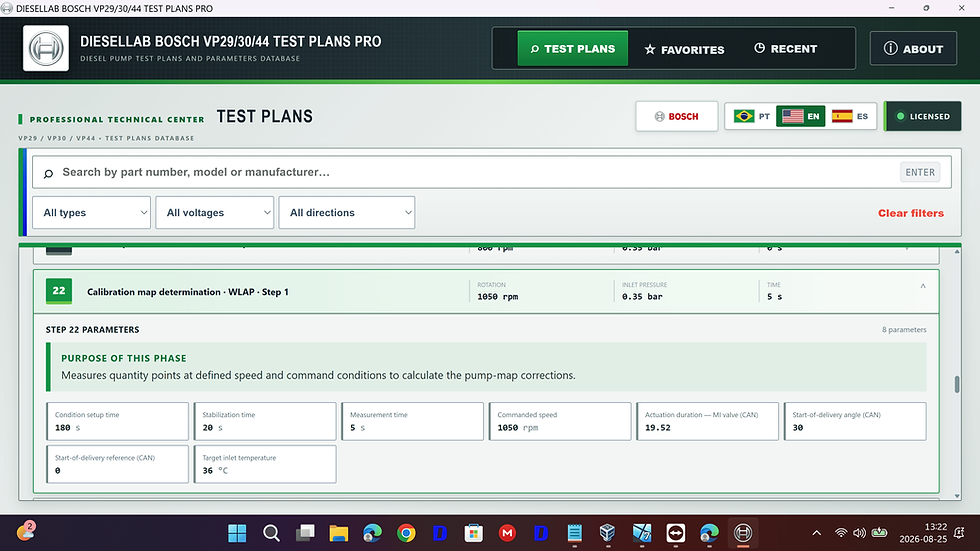The width and height of the screenshot is (980, 551).
Task: Click the Calibration map determination step title
Action: 188,292
